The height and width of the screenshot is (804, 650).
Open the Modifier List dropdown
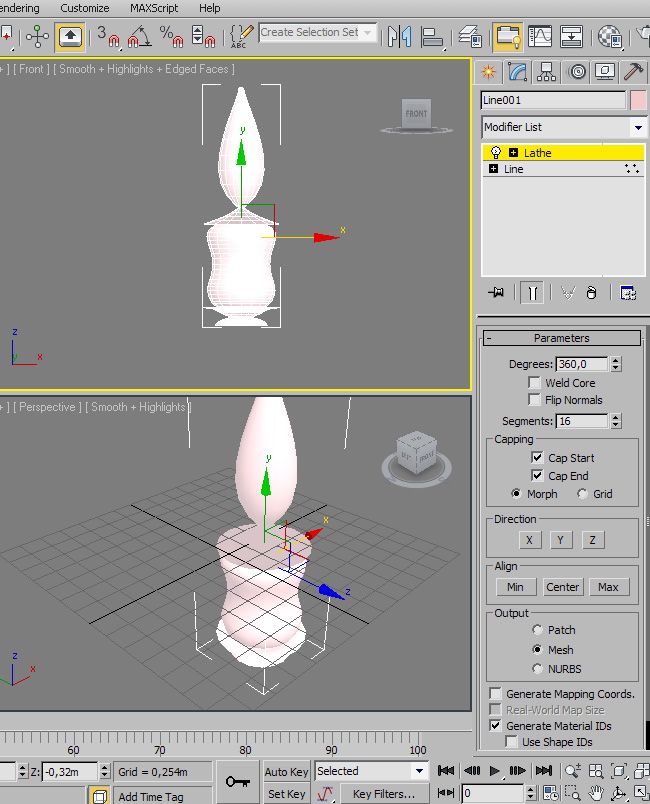[638, 127]
